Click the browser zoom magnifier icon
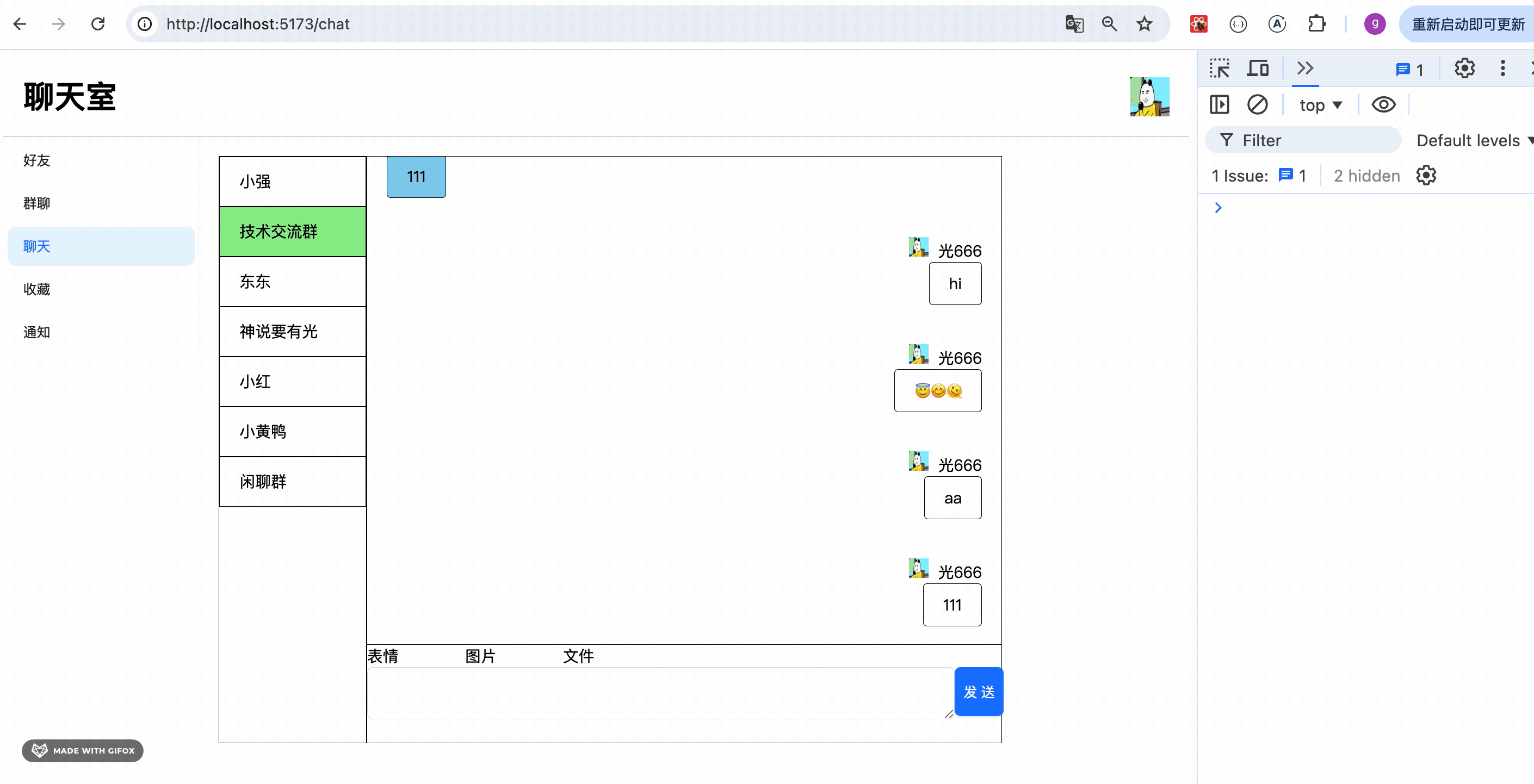This screenshot has width=1534, height=784. [x=1109, y=24]
